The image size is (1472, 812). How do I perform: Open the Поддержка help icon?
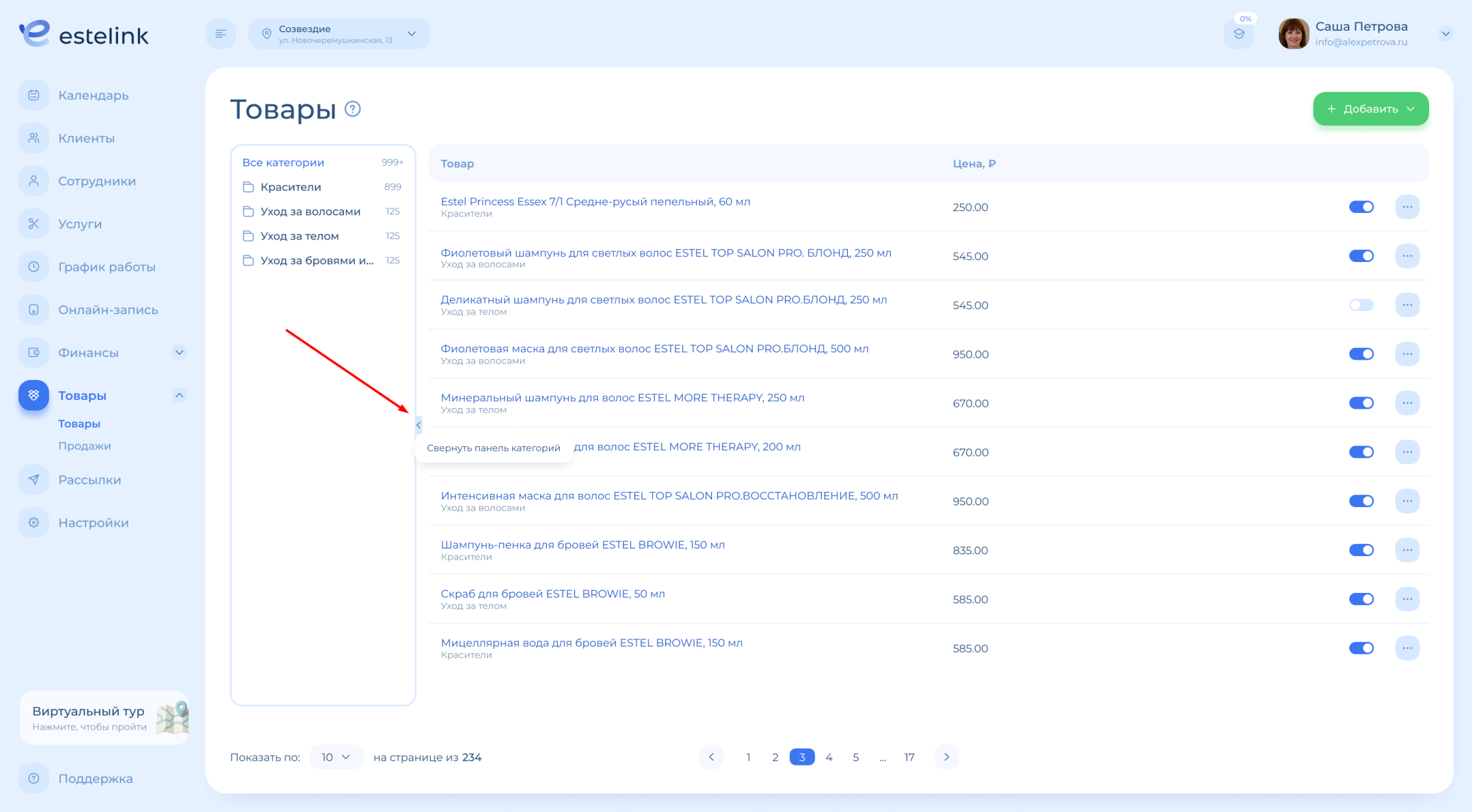34,779
